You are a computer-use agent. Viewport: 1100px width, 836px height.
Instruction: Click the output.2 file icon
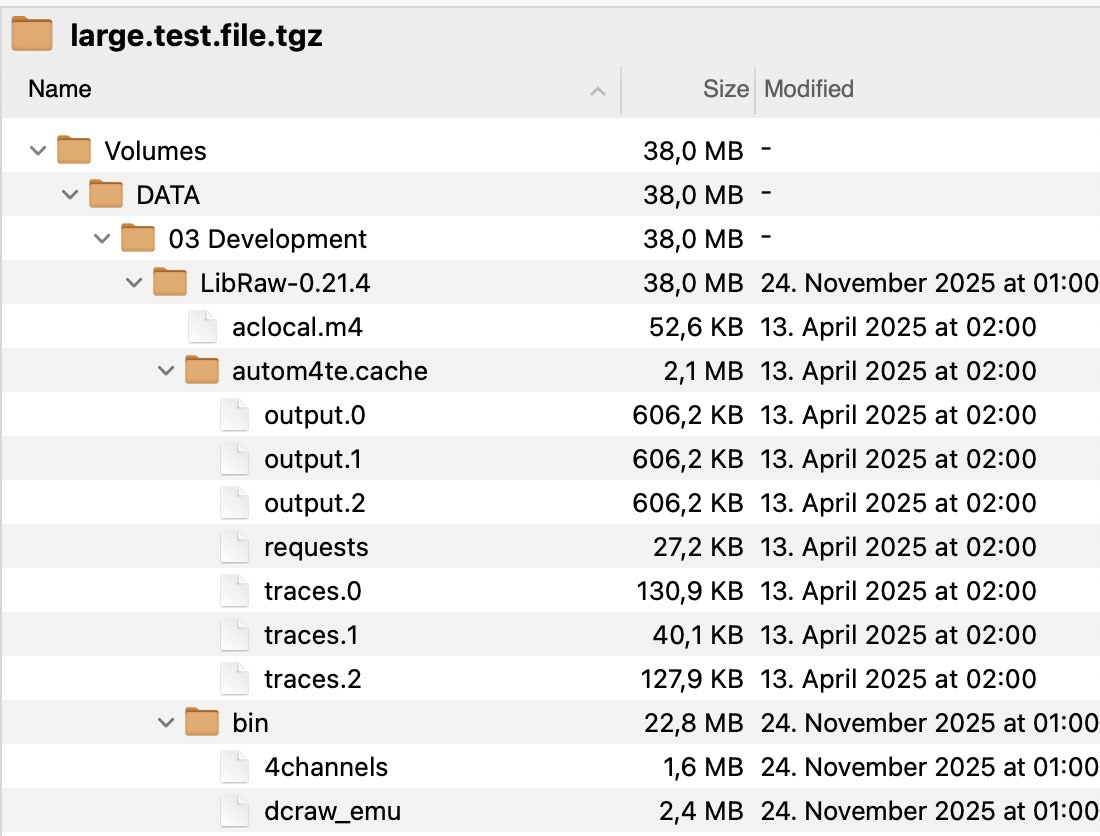[234, 503]
